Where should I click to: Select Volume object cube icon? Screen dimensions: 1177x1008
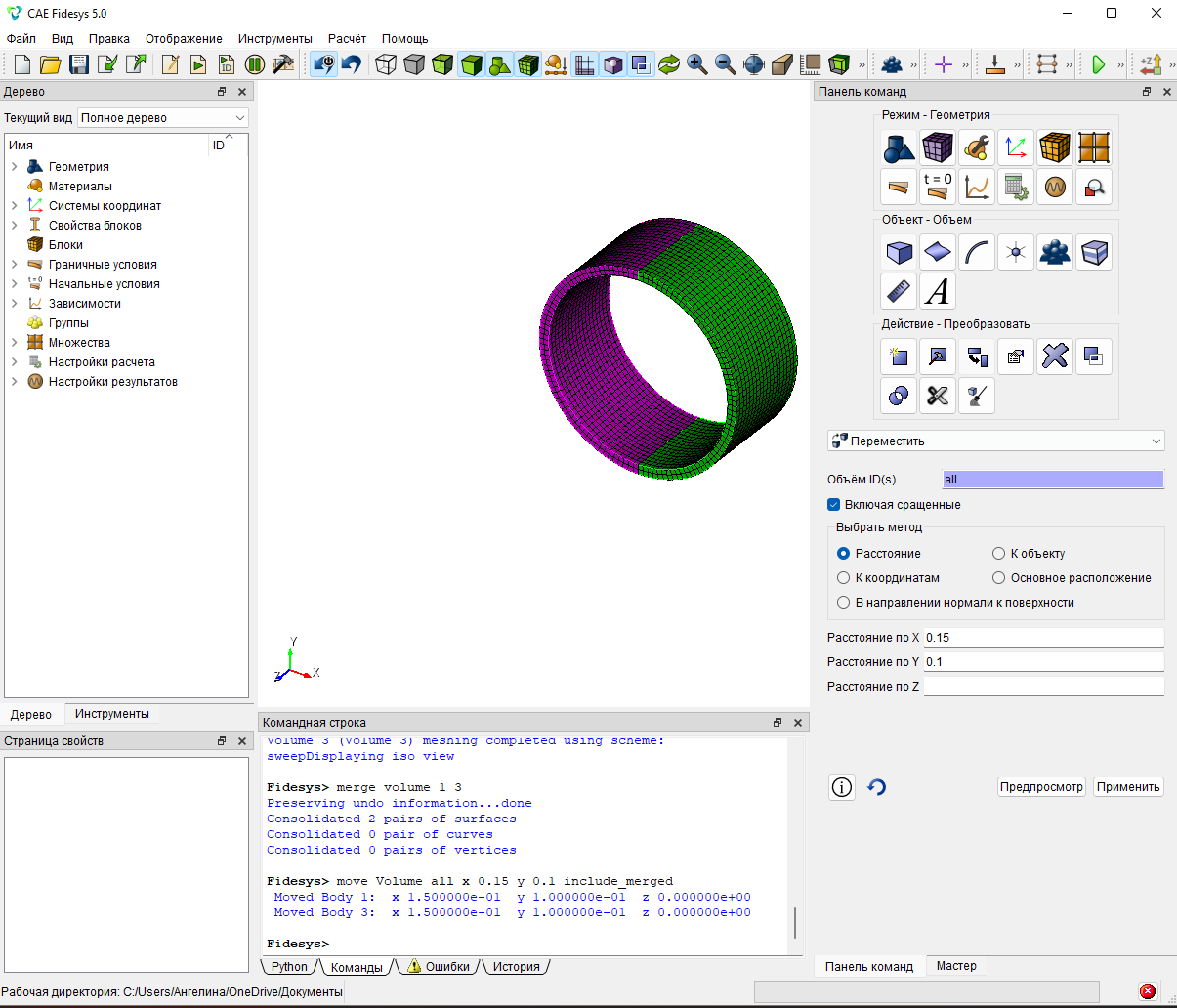[x=899, y=252]
